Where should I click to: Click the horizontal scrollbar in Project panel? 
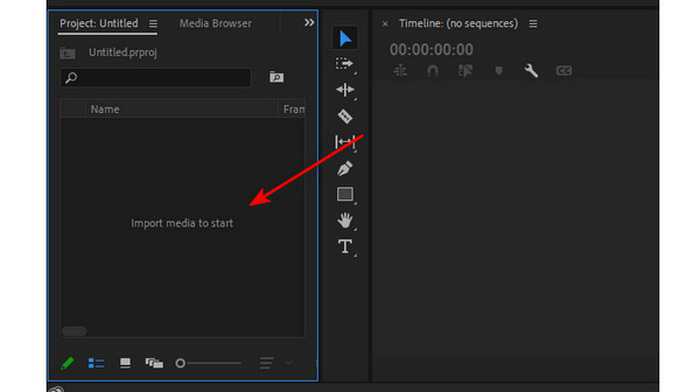click(x=74, y=331)
